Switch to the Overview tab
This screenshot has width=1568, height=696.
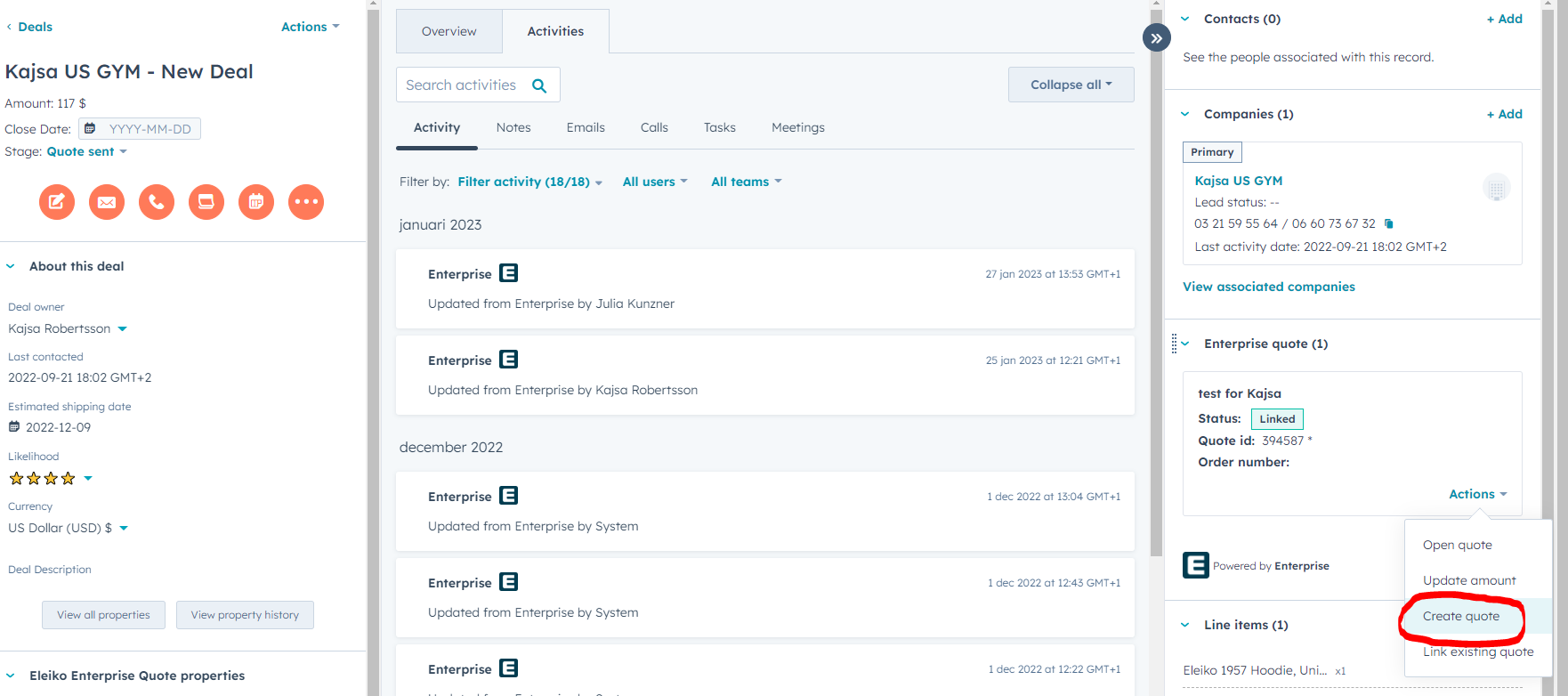[449, 31]
